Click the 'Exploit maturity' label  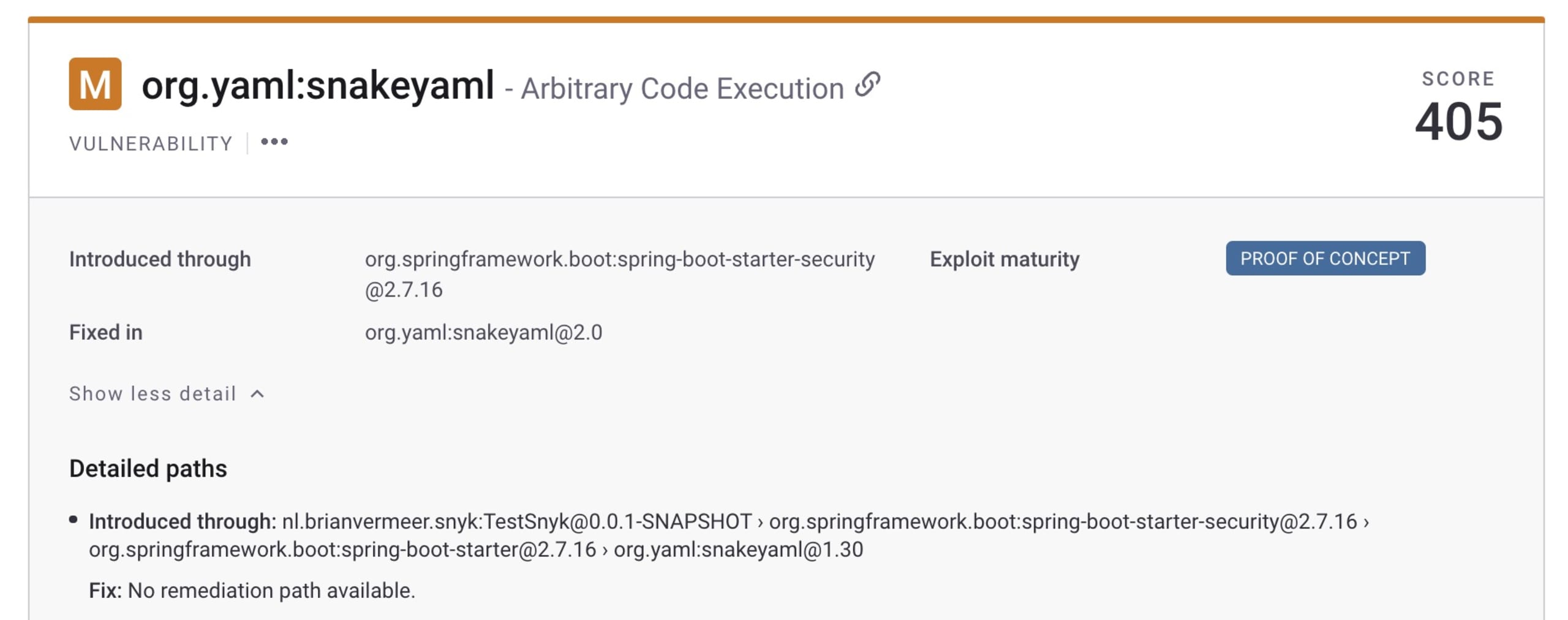tap(1005, 259)
